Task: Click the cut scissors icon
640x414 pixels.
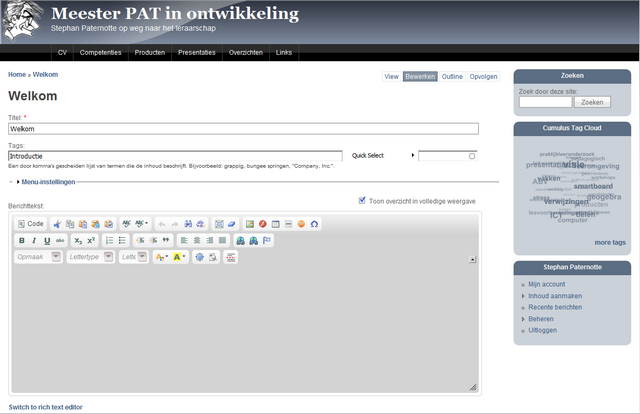Action: pos(57,224)
